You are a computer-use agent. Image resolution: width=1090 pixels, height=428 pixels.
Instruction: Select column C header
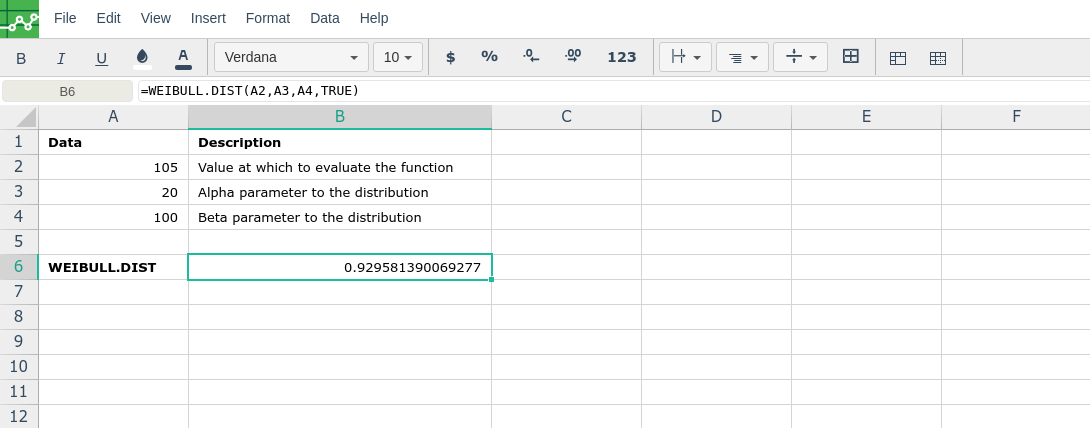pyautogui.click(x=566, y=116)
